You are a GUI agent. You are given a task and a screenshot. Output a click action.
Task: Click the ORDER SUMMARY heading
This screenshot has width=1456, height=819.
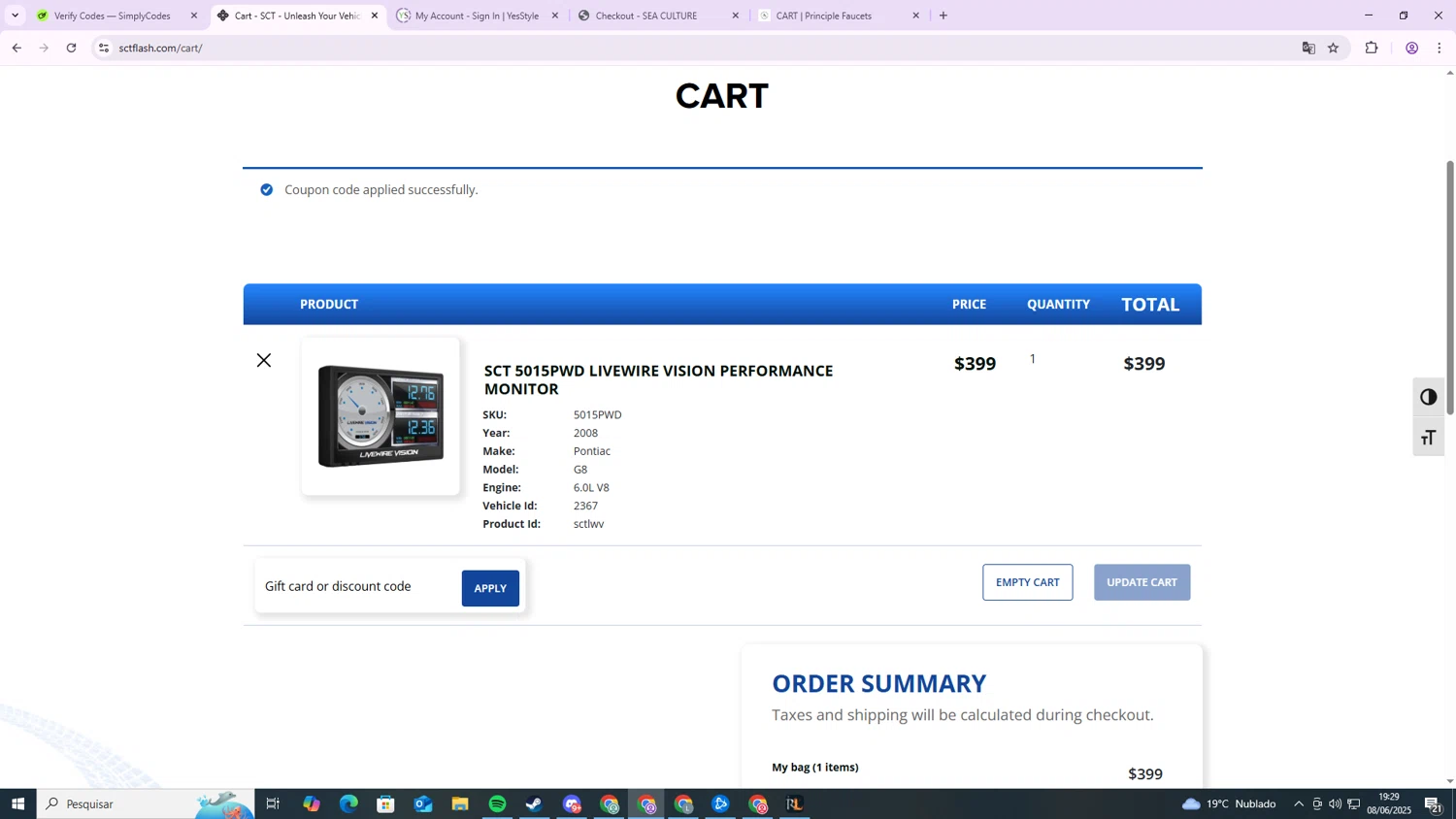point(879,683)
